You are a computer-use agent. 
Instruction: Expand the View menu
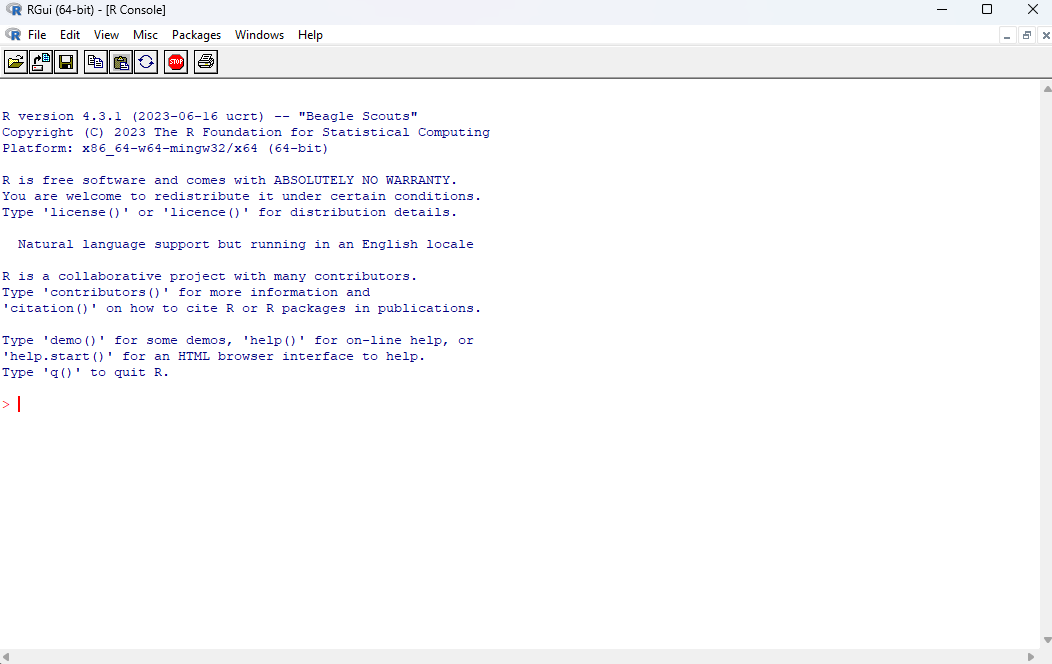pyautogui.click(x=106, y=35)
